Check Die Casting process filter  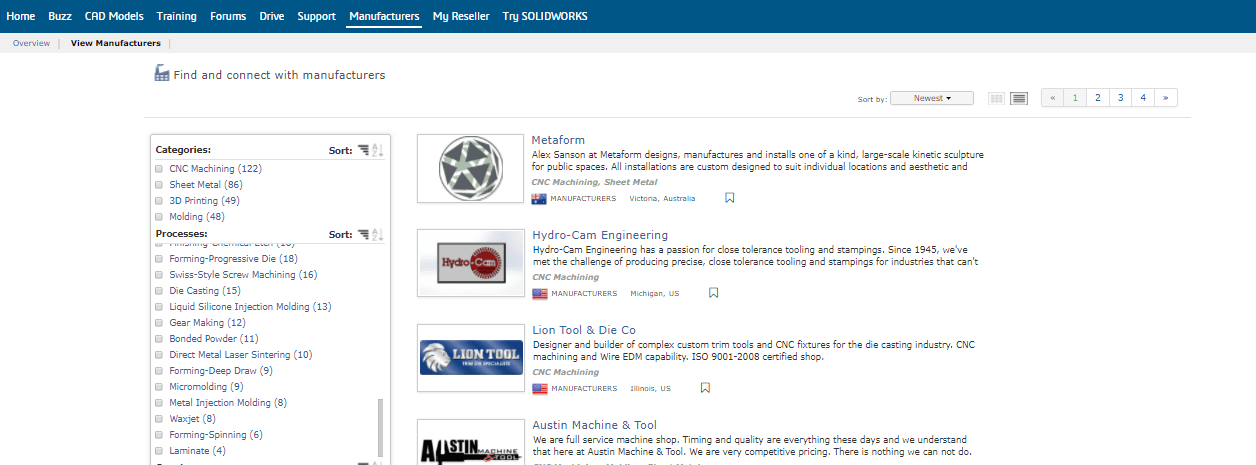click(x=159, y=291)
